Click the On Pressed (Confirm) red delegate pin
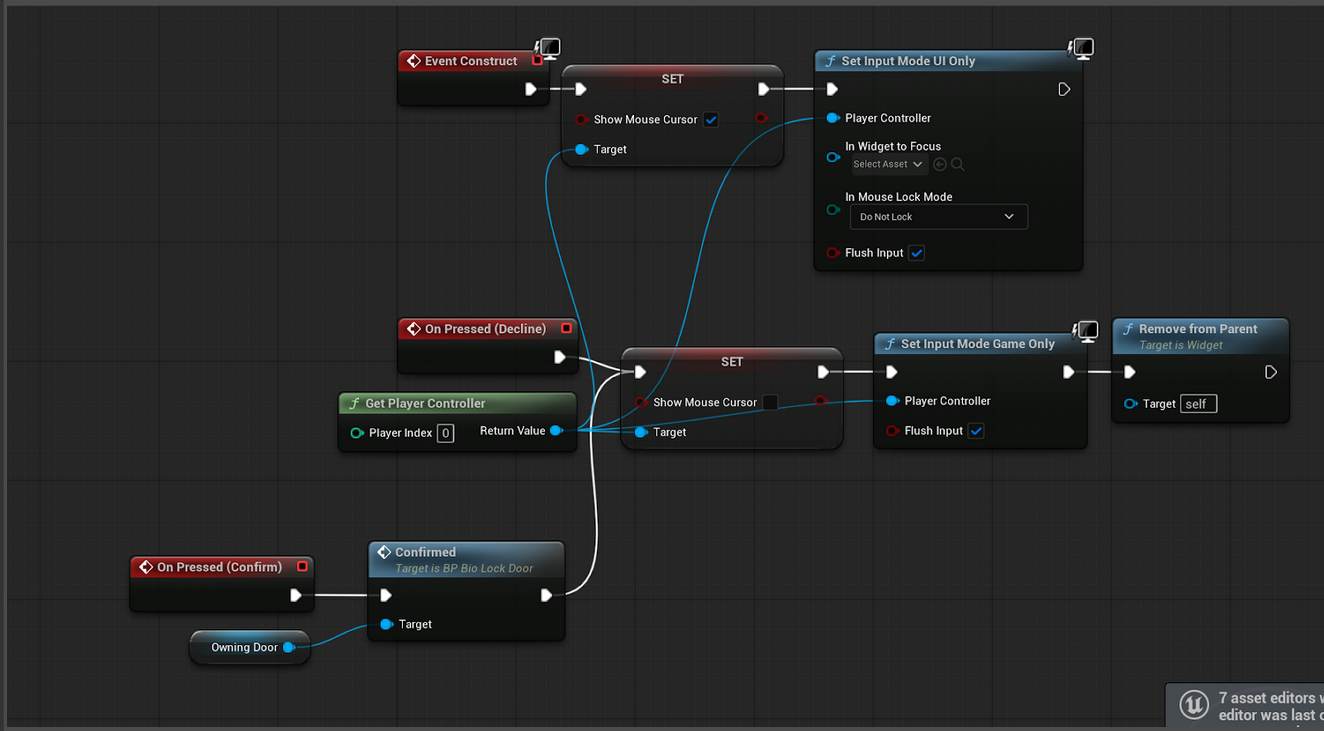Screen dimensions: 1324x731 tap(302, 566)
